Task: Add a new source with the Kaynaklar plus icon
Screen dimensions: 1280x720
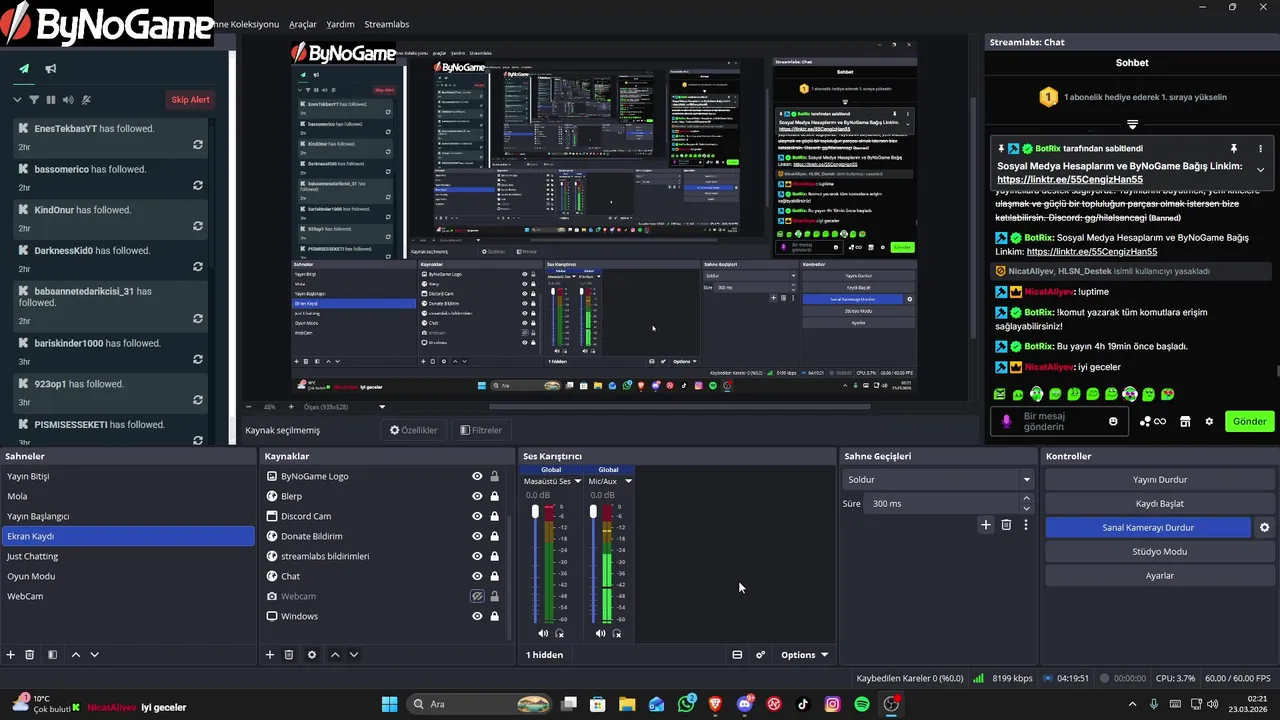Action: [x=269, y=655]
